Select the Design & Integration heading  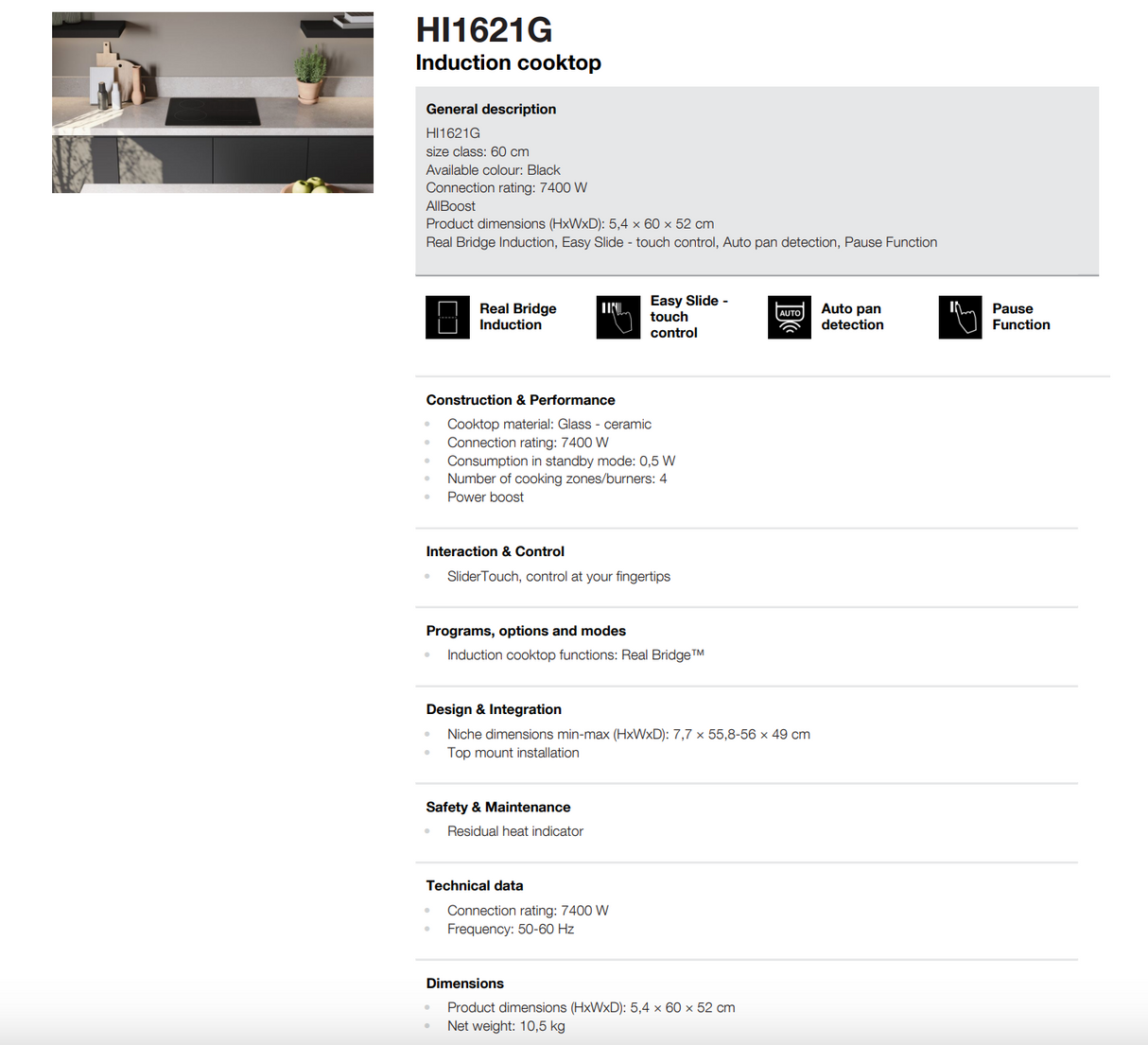tap(493, 708)
